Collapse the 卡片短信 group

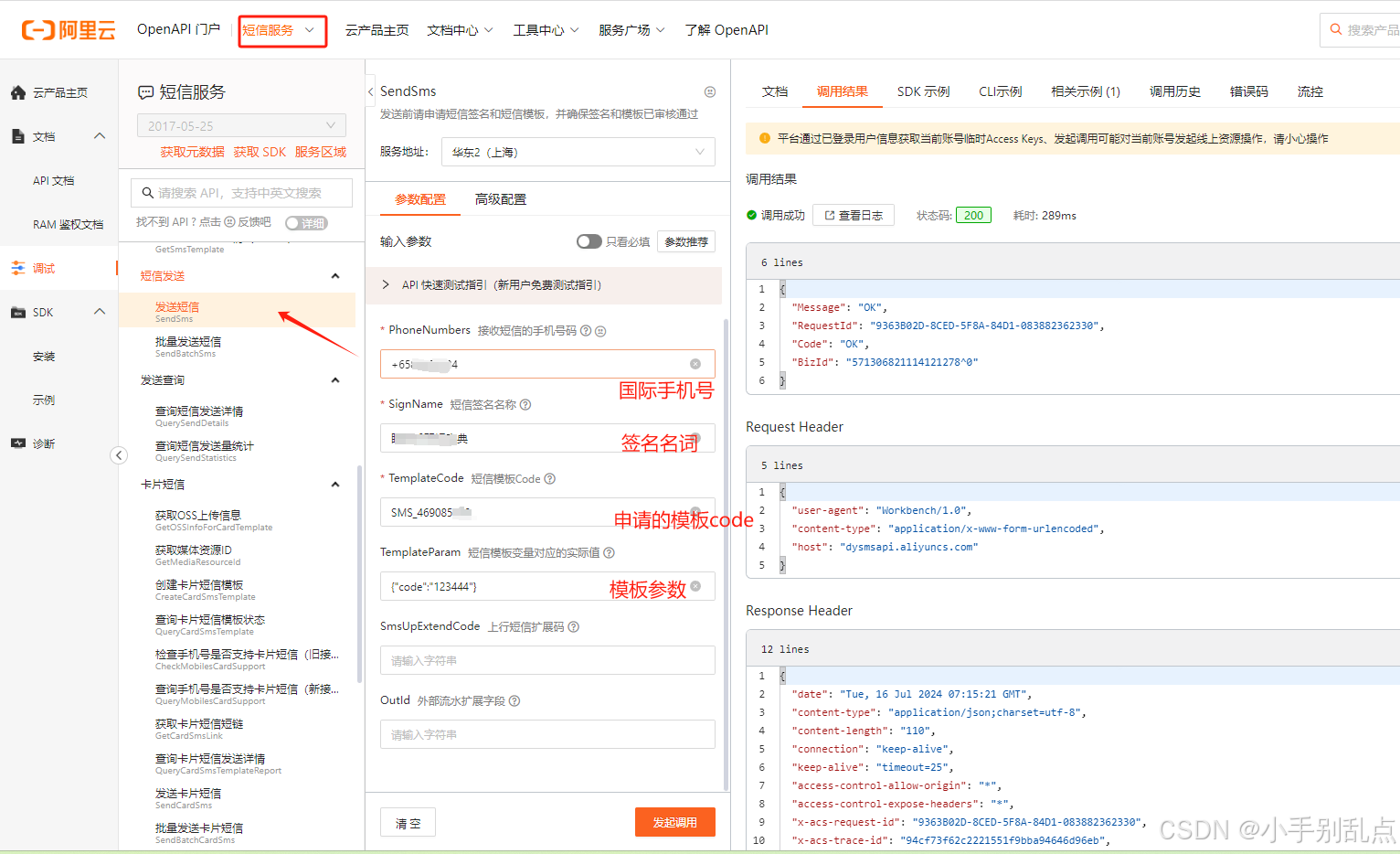pos(335,485)
